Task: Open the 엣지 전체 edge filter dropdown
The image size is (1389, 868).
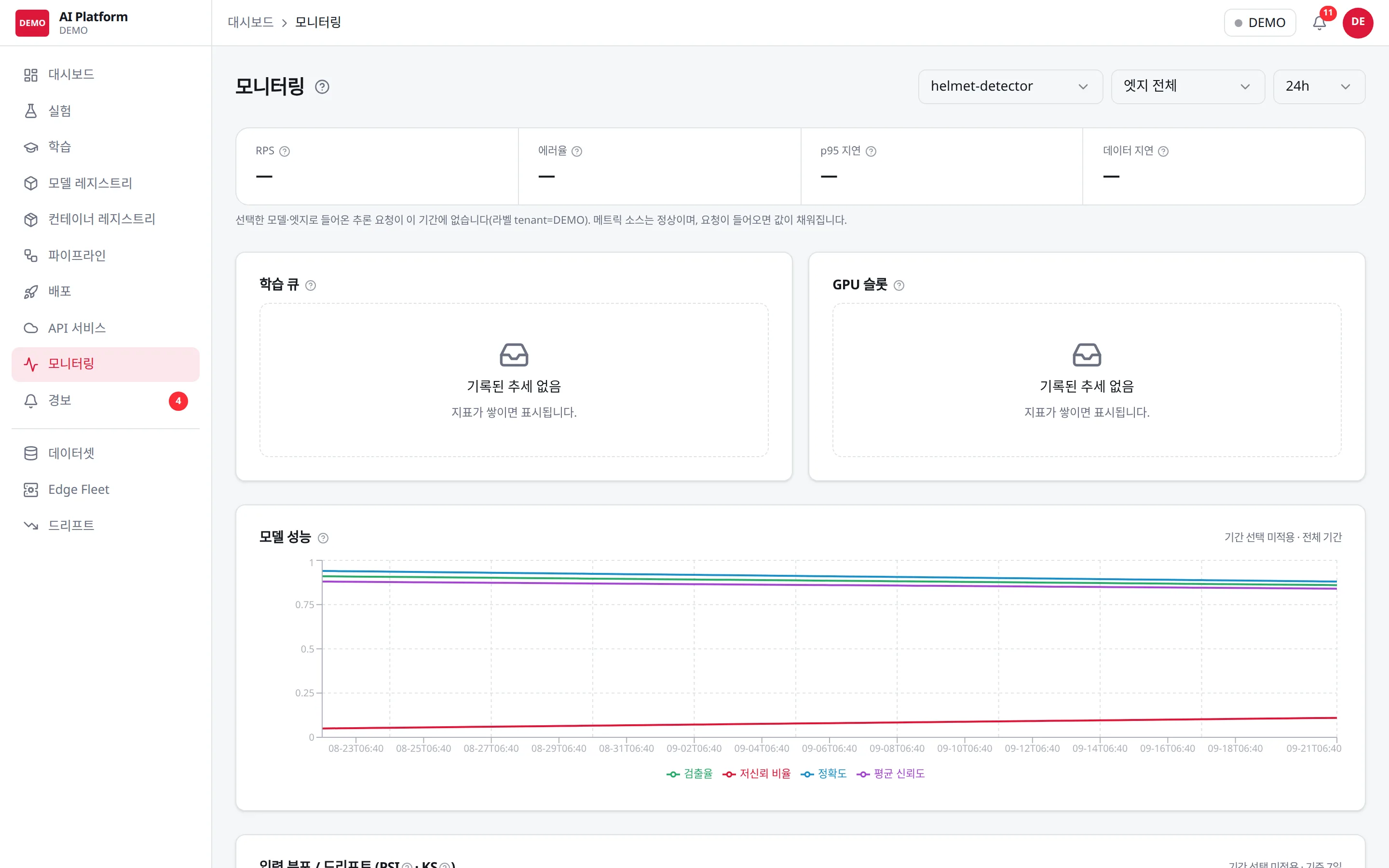Action: pos(1187,87)
